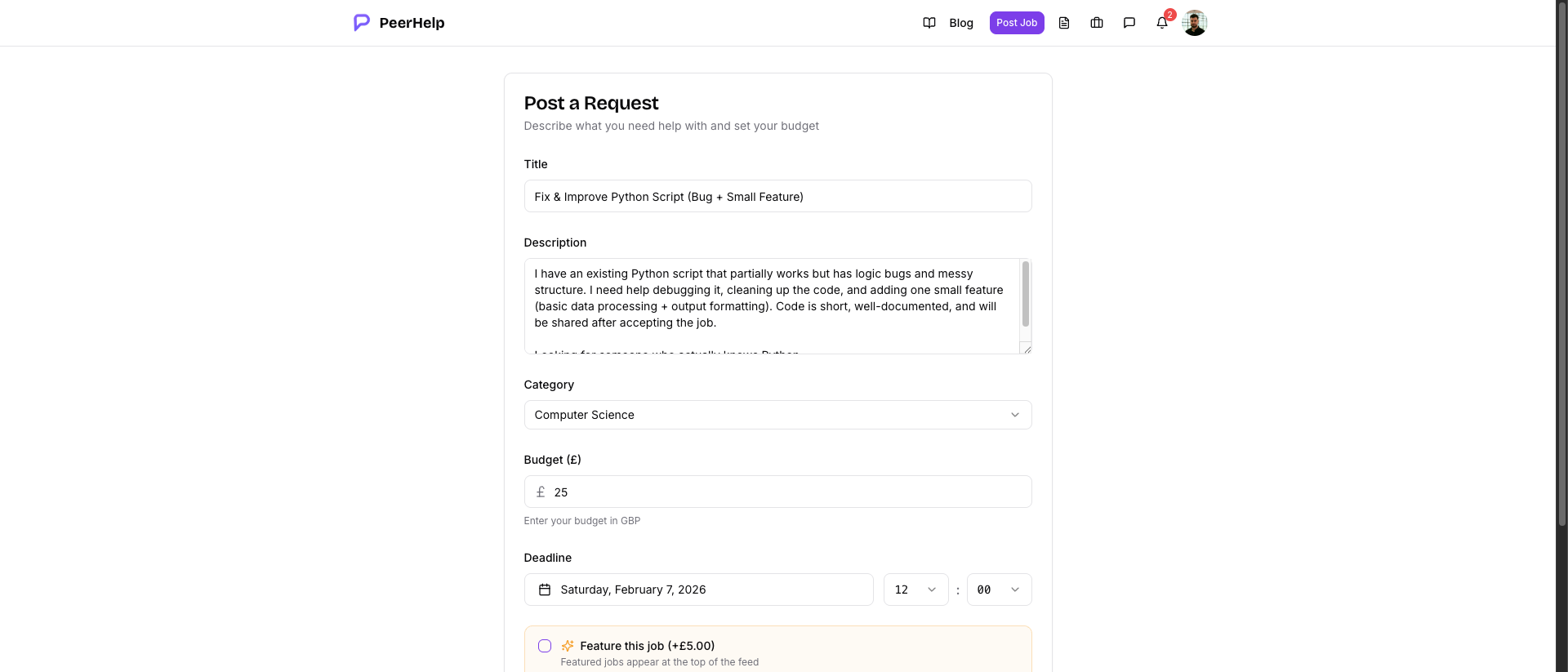Viewport: 1568px width, 672px height.
Task: Open the deadline minutes dropdown showing 00
Action: [999, 590]
